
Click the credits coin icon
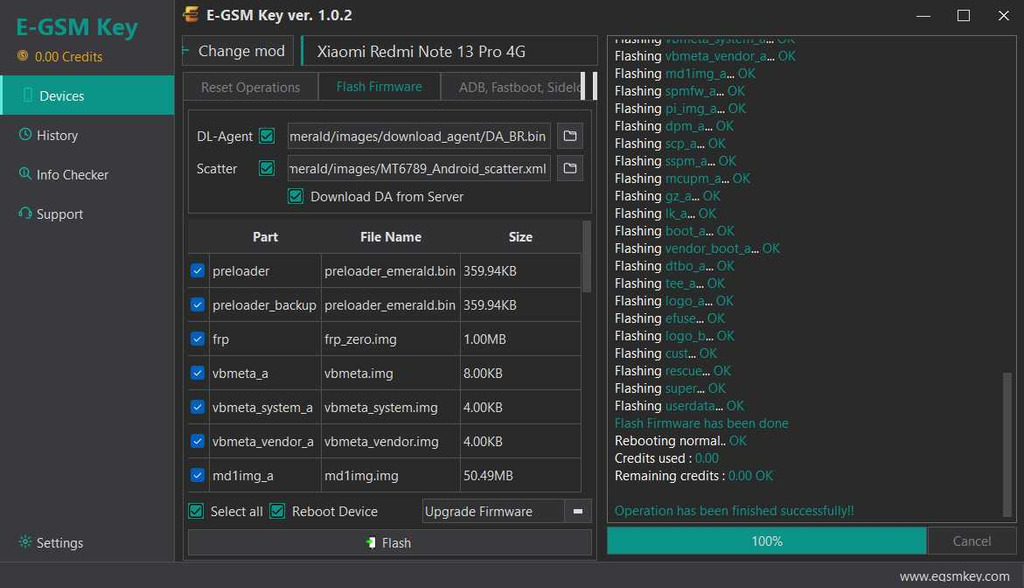click(23, 56)
